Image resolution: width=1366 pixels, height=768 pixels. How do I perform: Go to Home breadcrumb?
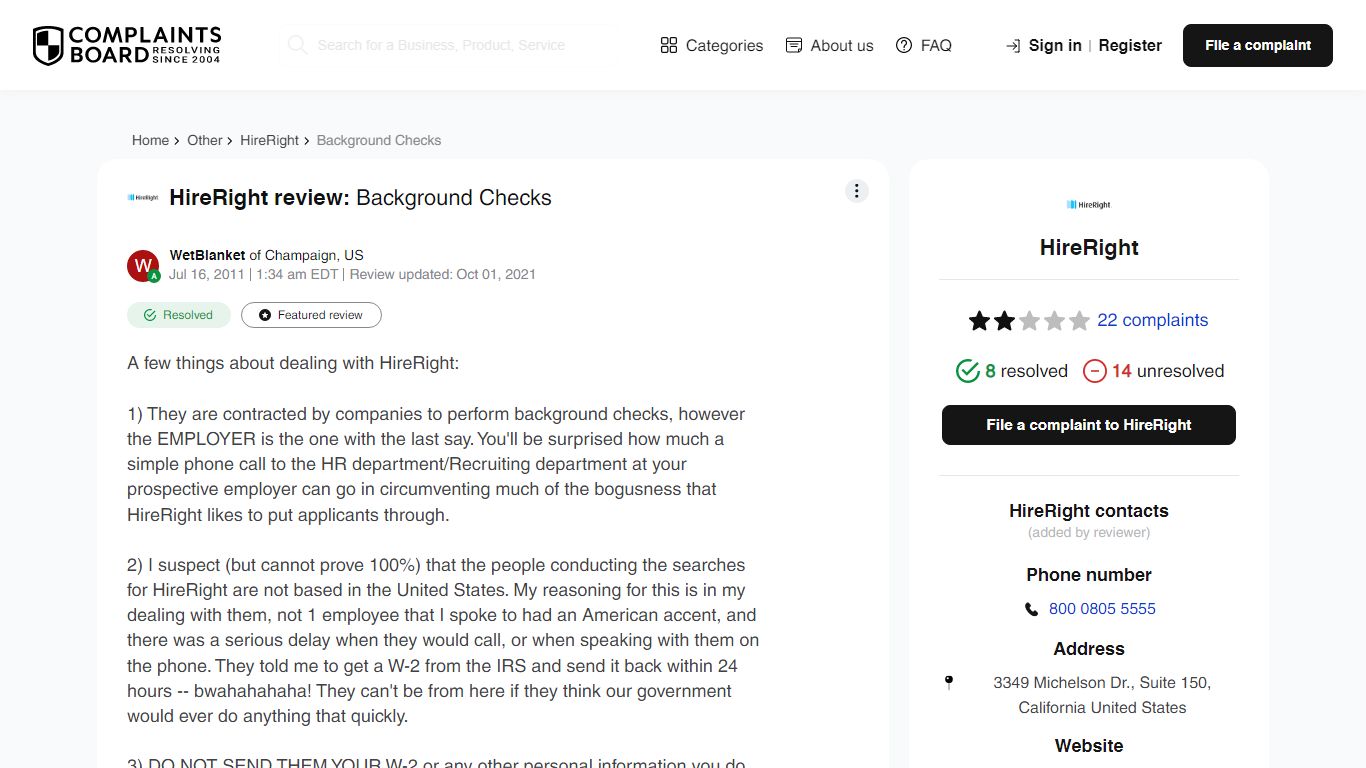[x=150, y=140]
